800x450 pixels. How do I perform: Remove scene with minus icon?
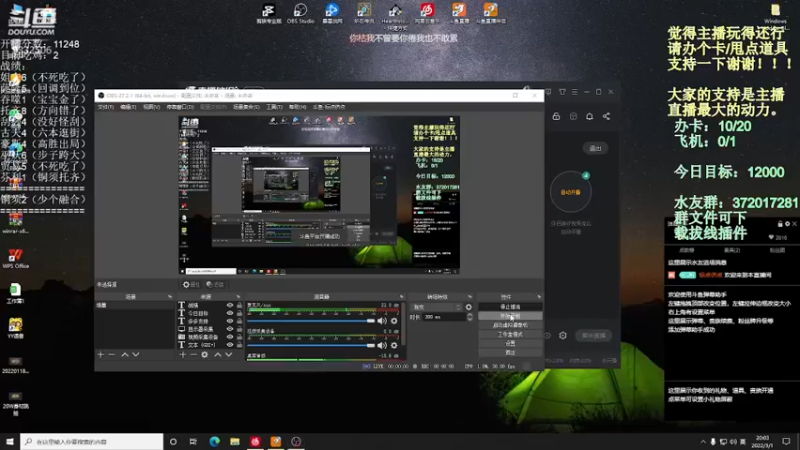point(112,355)
